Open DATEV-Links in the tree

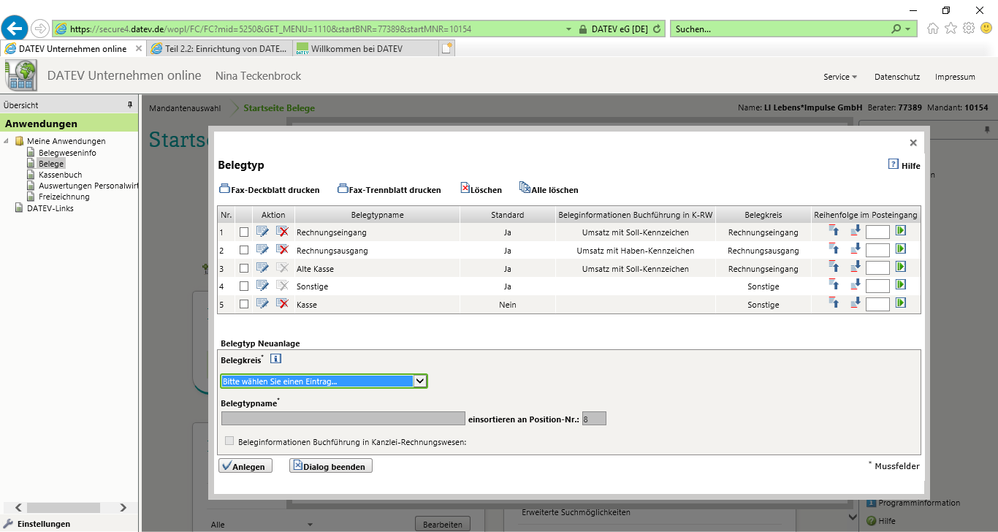coord(50,208)
